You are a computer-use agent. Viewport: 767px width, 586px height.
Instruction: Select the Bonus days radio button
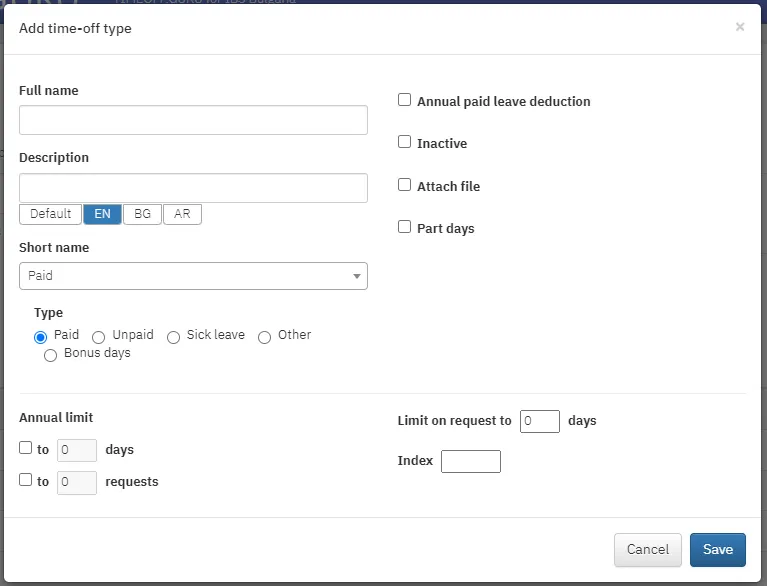coord(50,355)
